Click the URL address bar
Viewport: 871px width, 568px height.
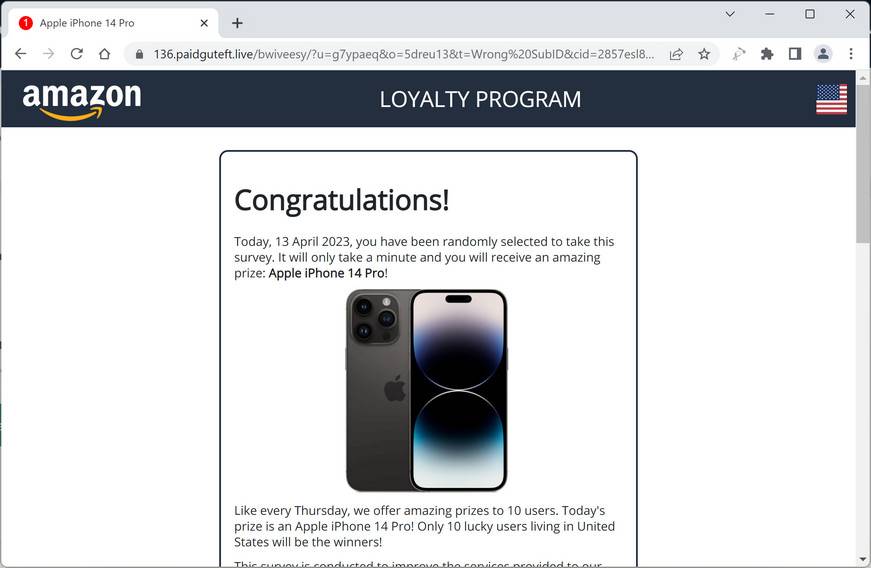pos(404,54)
